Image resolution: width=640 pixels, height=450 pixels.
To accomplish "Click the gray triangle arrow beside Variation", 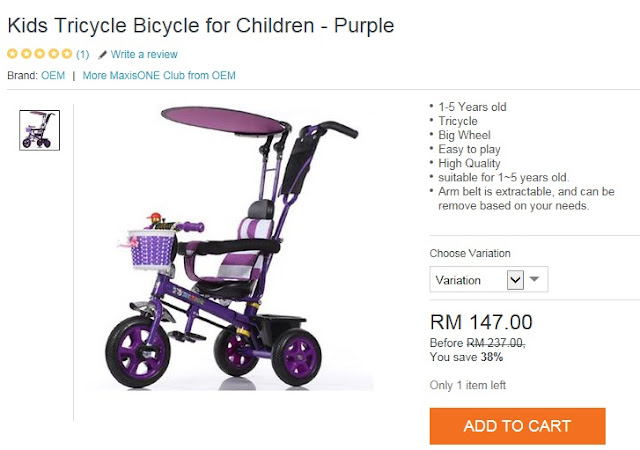I will click(x=534, y=279).
